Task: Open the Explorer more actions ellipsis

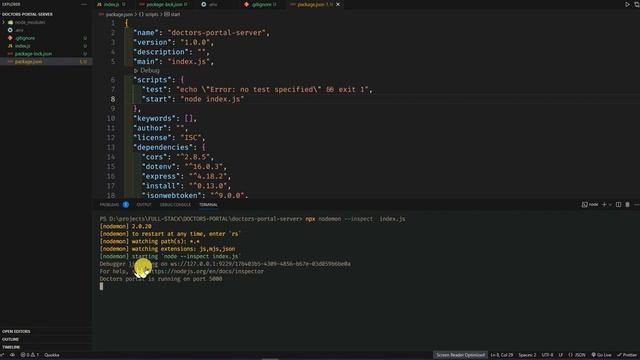Action: [84, 4]
